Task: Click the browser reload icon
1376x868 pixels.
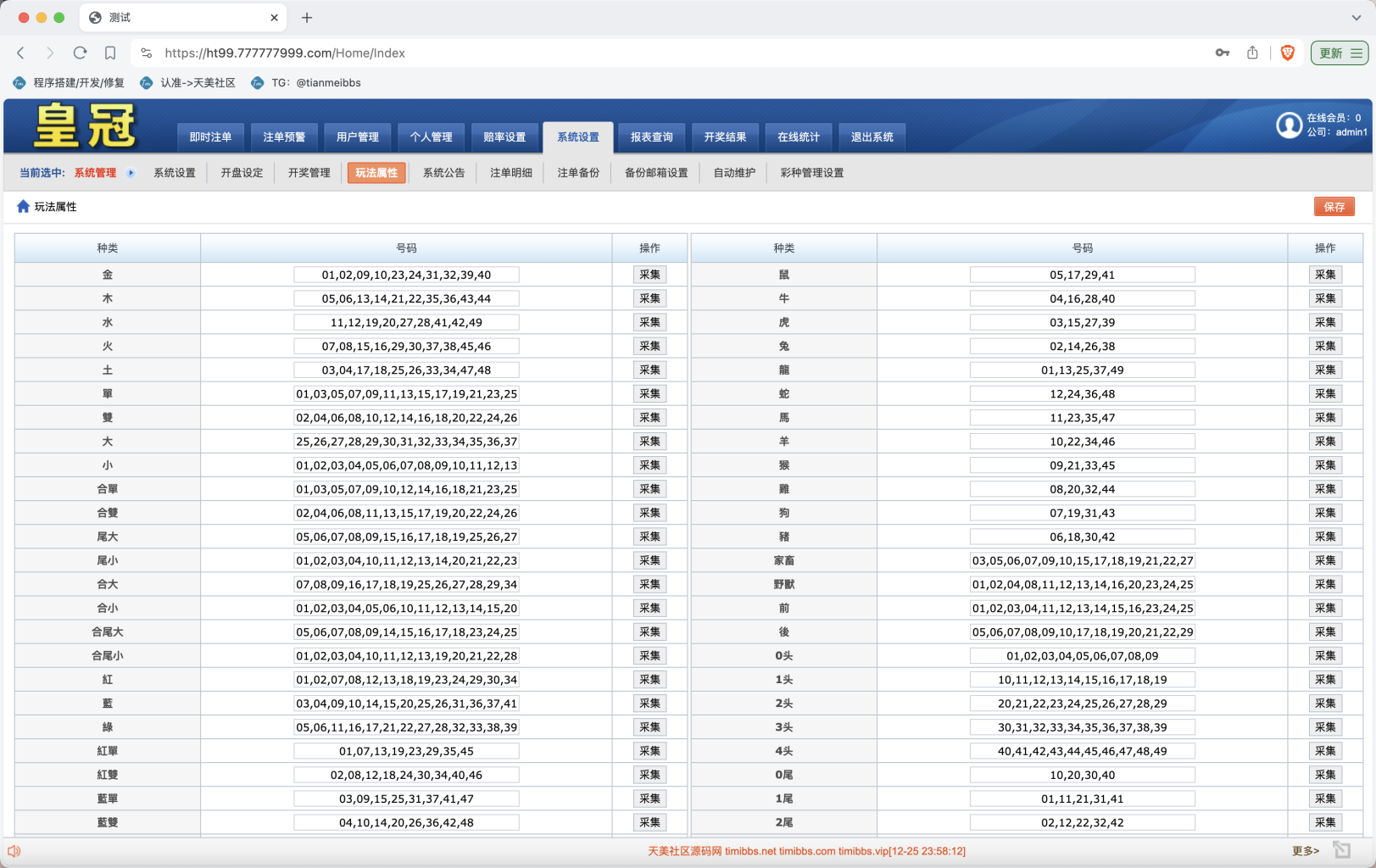Action: click(80, 53)
